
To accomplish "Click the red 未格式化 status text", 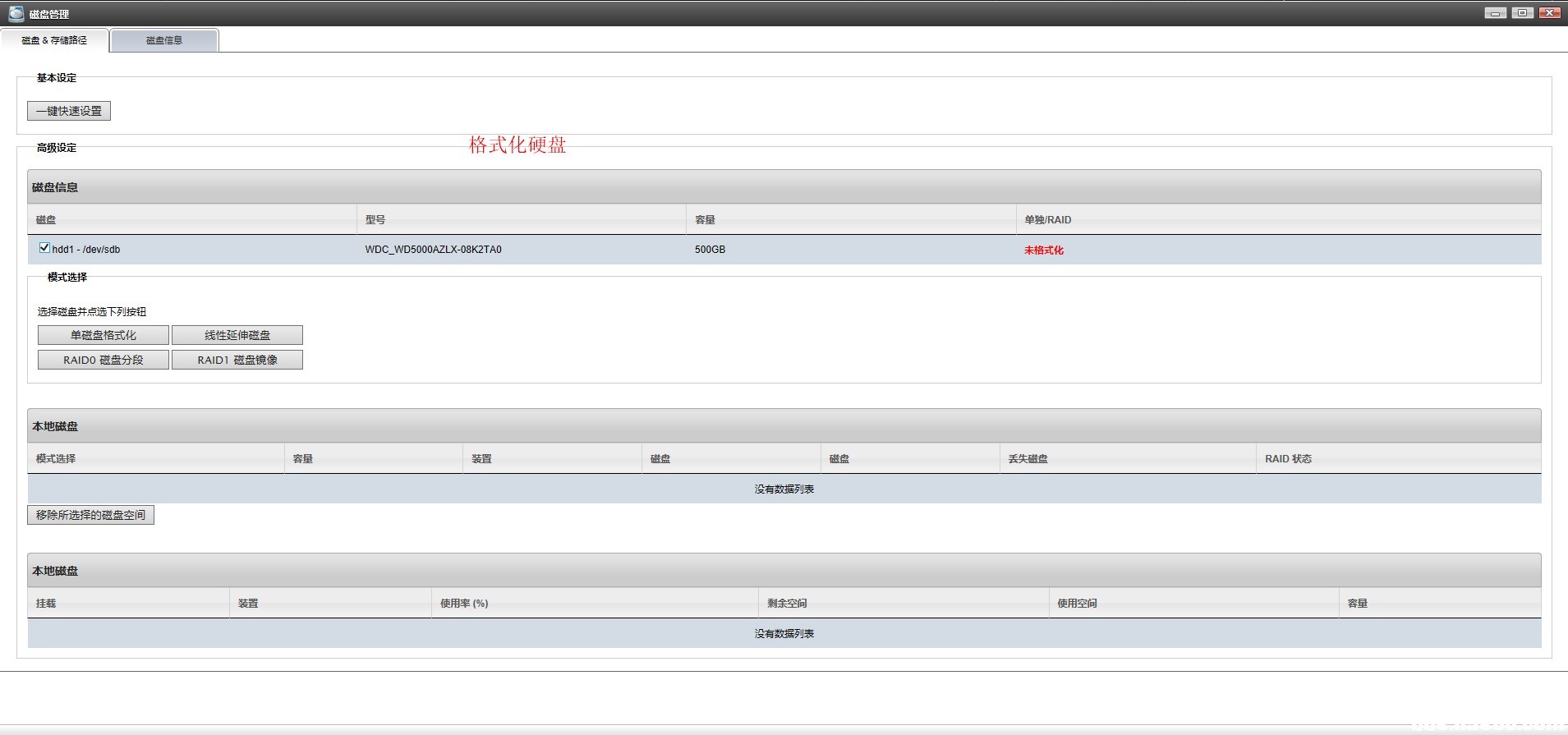I will (x=1043, y=250).
